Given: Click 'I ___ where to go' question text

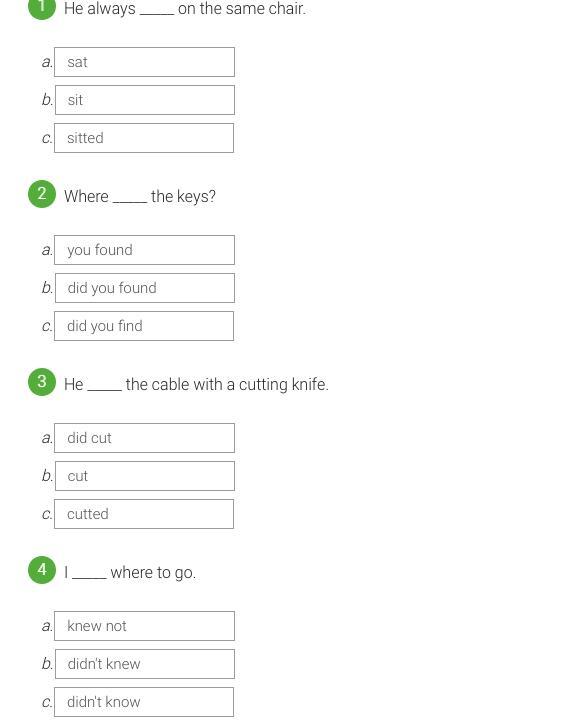Looking at the screenshot, I should (130, 572).
